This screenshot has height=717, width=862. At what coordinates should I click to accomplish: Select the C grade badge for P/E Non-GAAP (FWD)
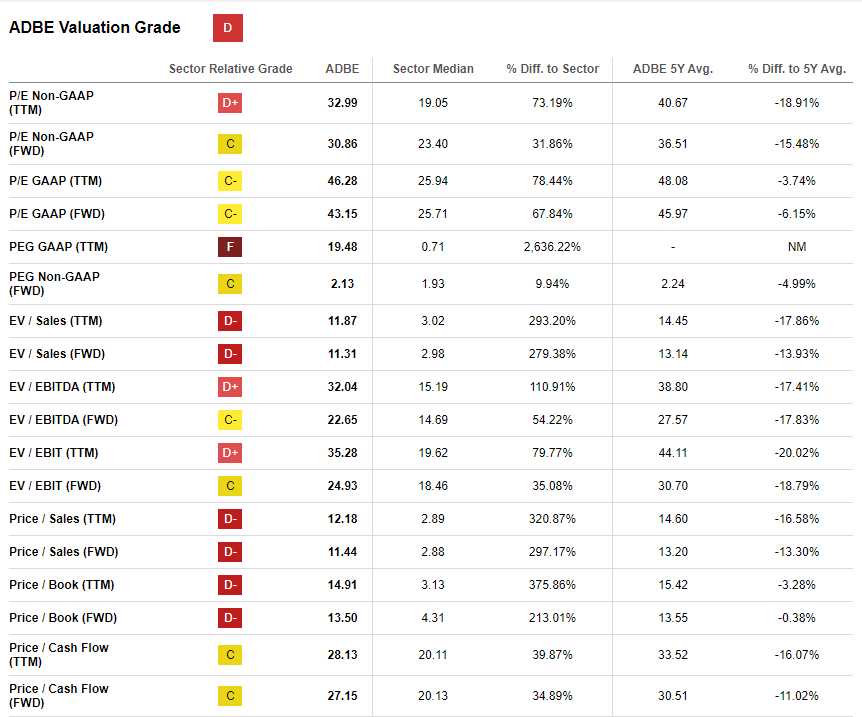[230, 144]
